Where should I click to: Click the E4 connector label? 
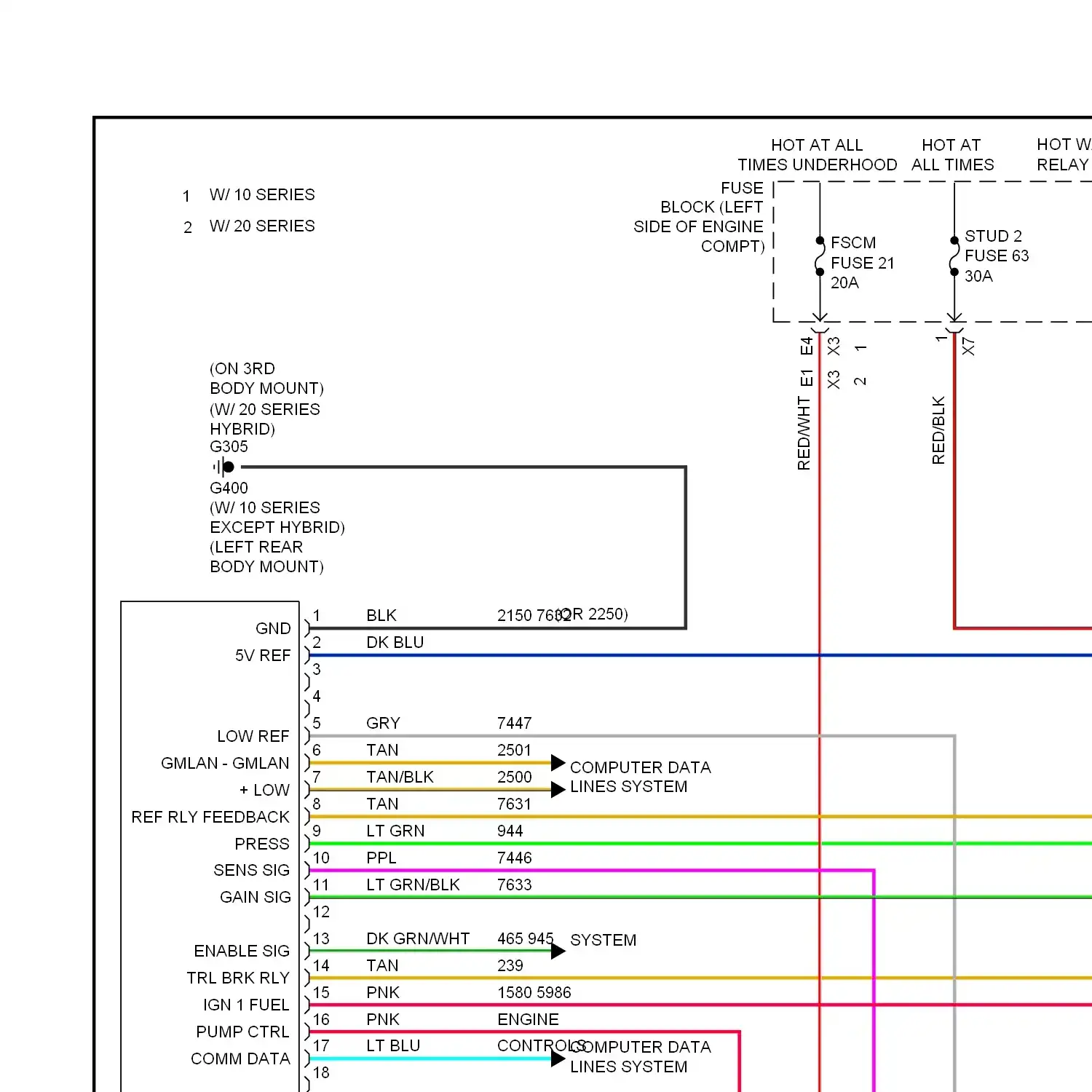click(806, 346)
